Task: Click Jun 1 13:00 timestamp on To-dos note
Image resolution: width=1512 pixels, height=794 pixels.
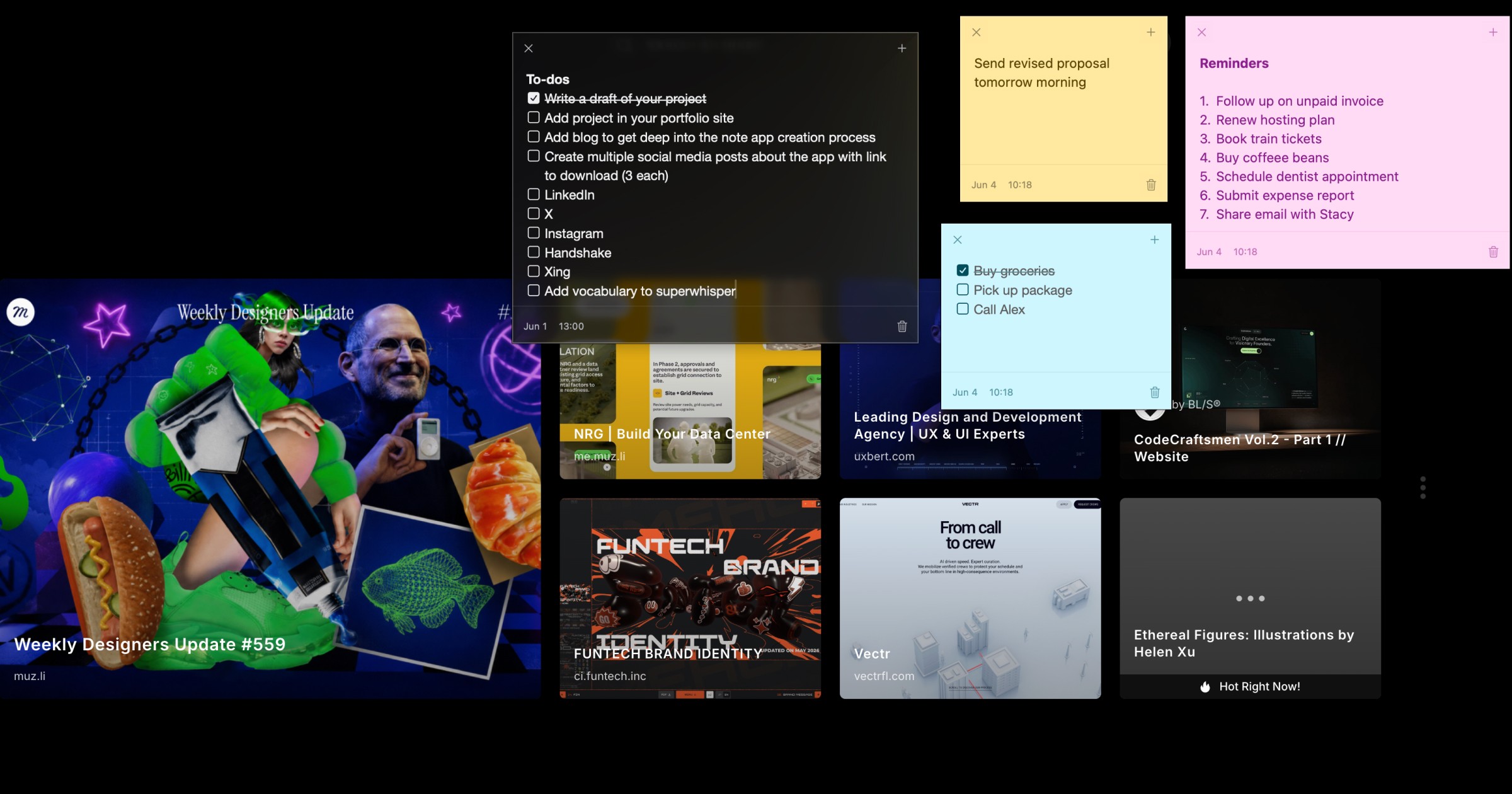Action: click(x=554, y=326)
